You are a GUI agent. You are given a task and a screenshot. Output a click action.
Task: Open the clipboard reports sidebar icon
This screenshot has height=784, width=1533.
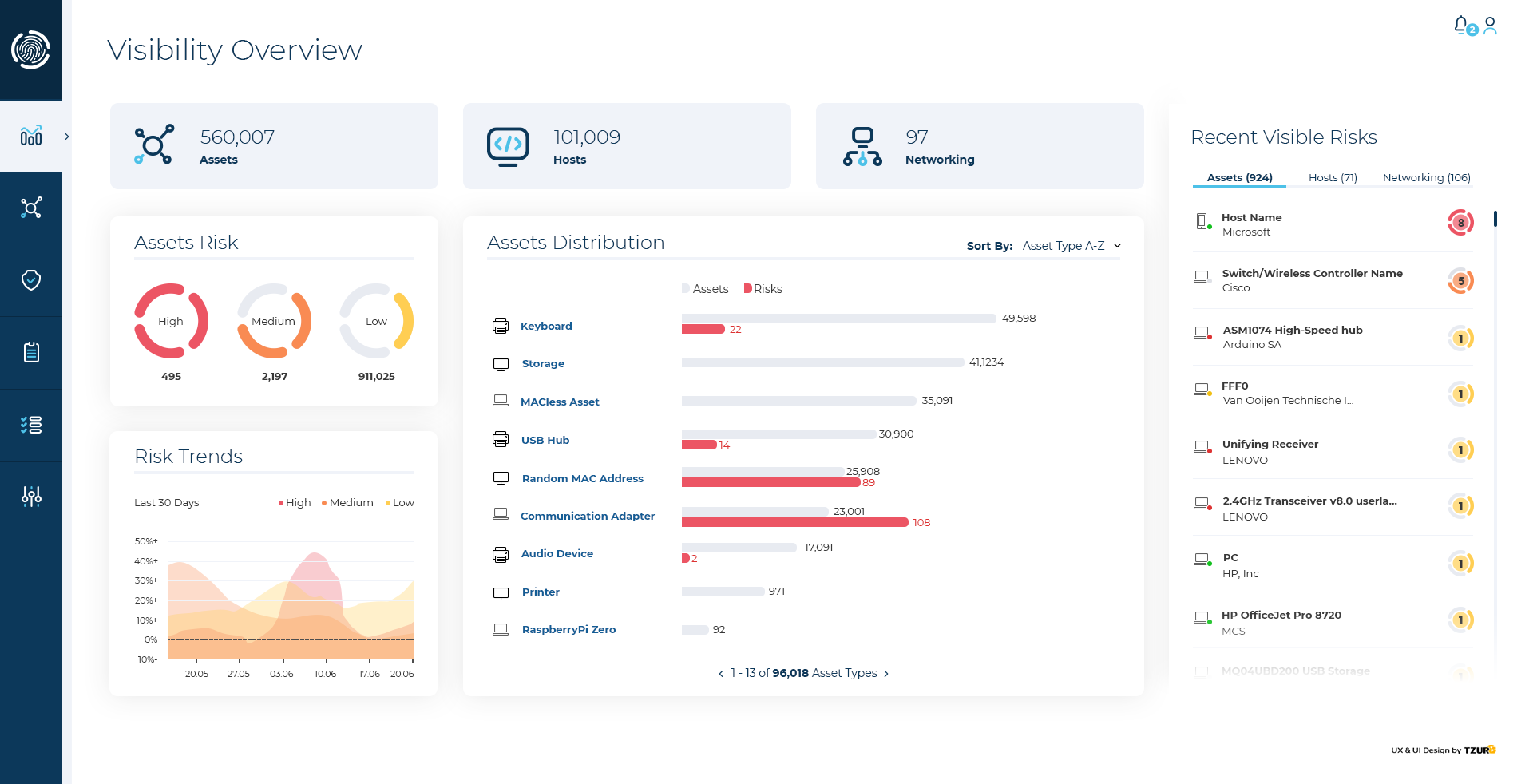31,352
